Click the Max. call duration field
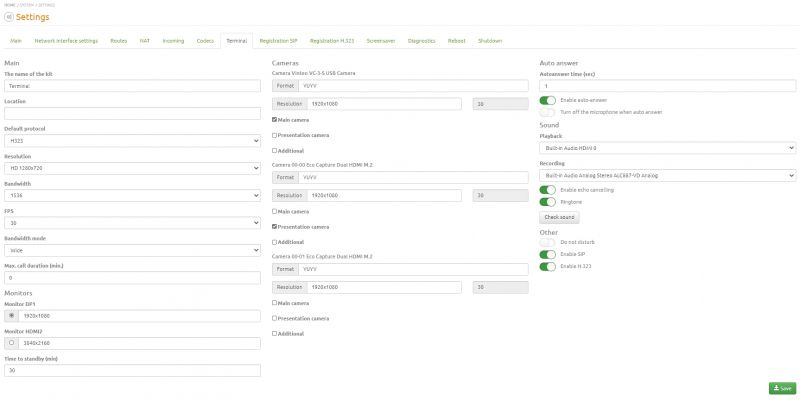The width and height of the screenshot is (800, 400). coord(132,278)
